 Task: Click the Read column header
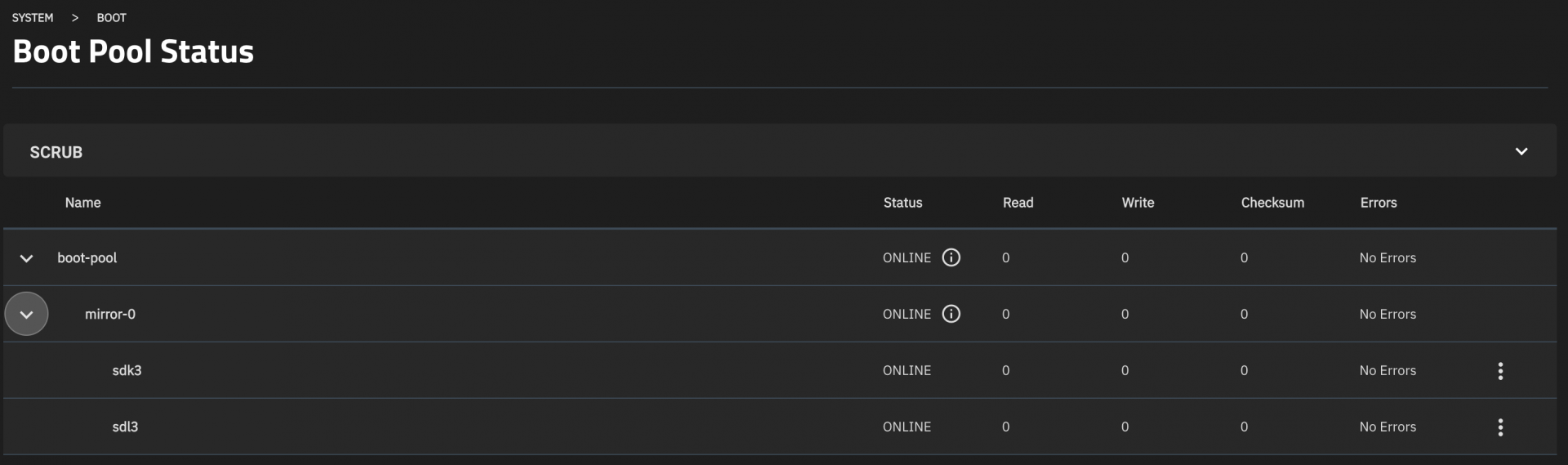1018,203
